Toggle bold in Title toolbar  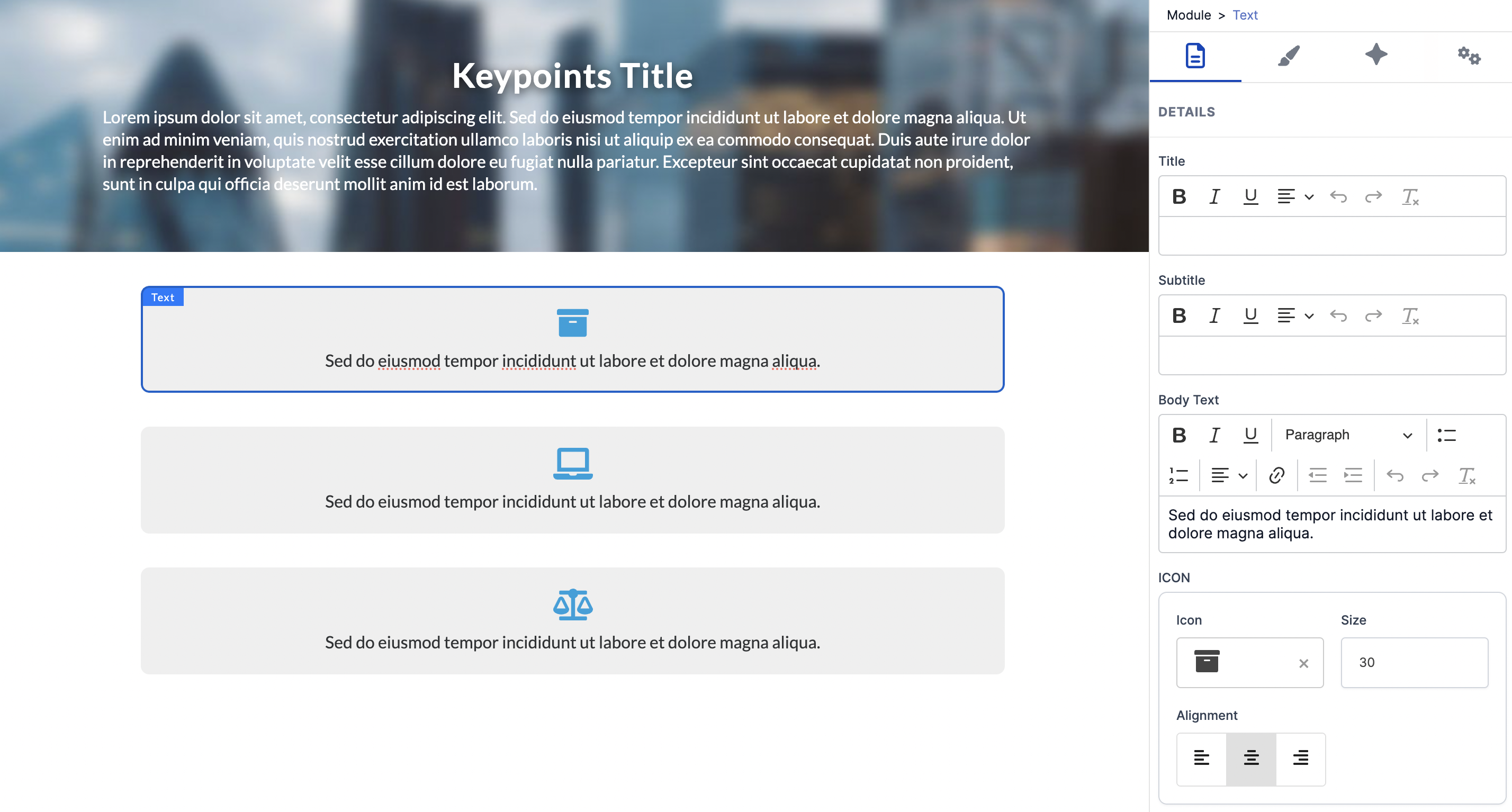coord(1178,197)
